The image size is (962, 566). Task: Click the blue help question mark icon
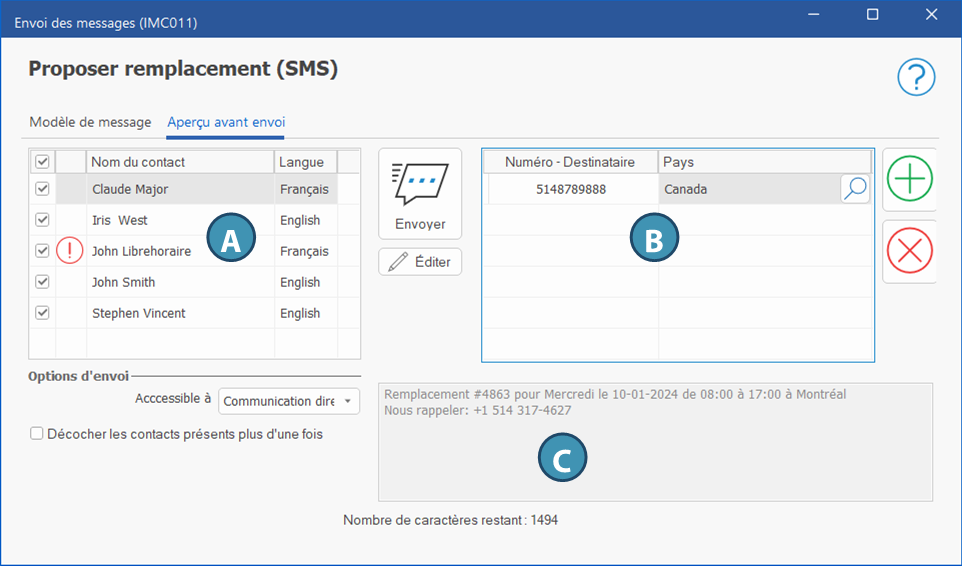[915, 77]
